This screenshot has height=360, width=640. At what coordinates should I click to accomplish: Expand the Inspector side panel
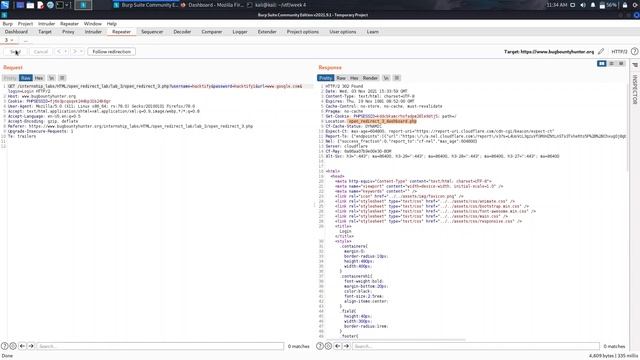pyautogui.click(x=635, y=89)
